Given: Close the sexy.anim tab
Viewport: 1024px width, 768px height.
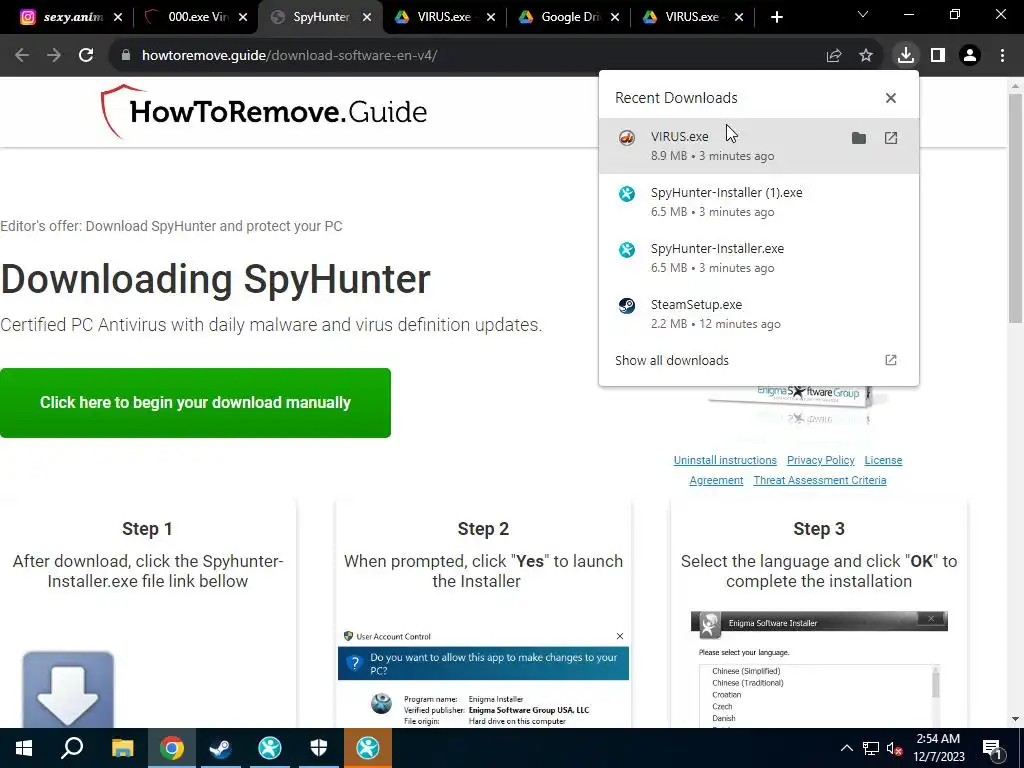Looking at the screenshot, I should pyautogui.click(x=118, y=18).
